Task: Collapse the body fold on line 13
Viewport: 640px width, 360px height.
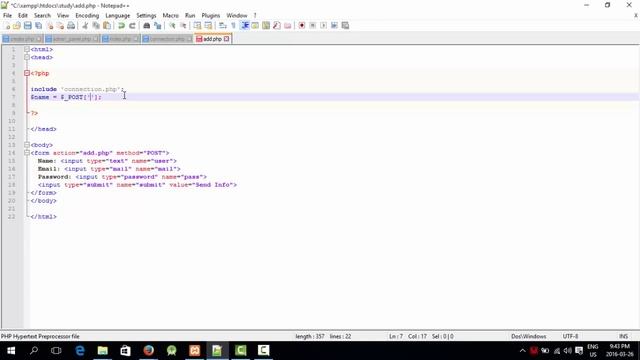Action: (x=27, y=145)
